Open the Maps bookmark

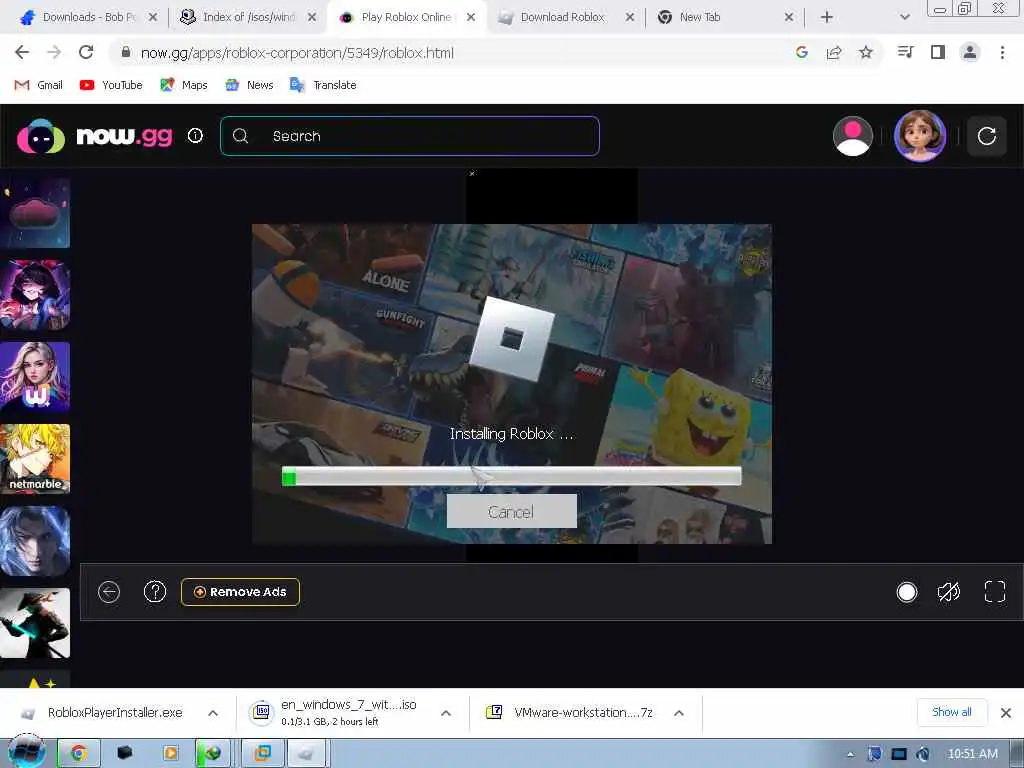point(184,85)
